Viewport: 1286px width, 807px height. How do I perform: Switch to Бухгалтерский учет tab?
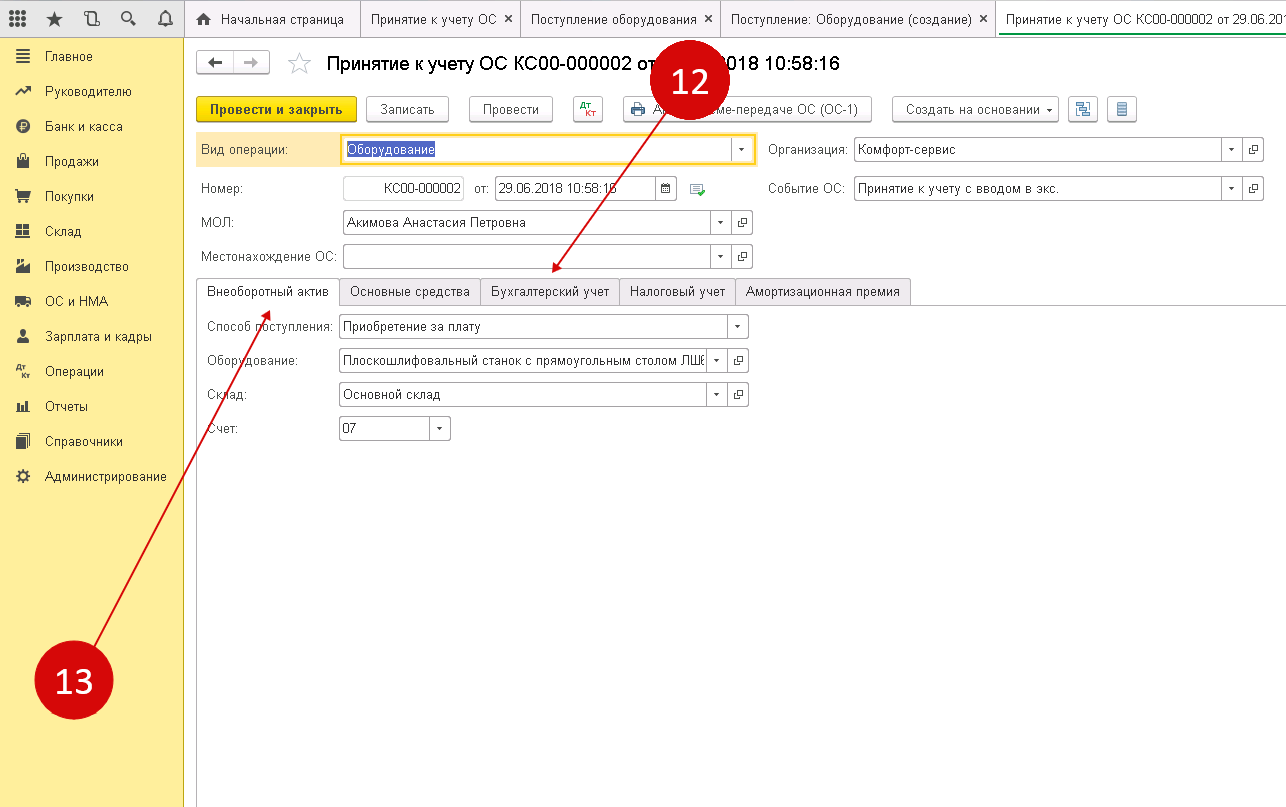coord(549,292)
